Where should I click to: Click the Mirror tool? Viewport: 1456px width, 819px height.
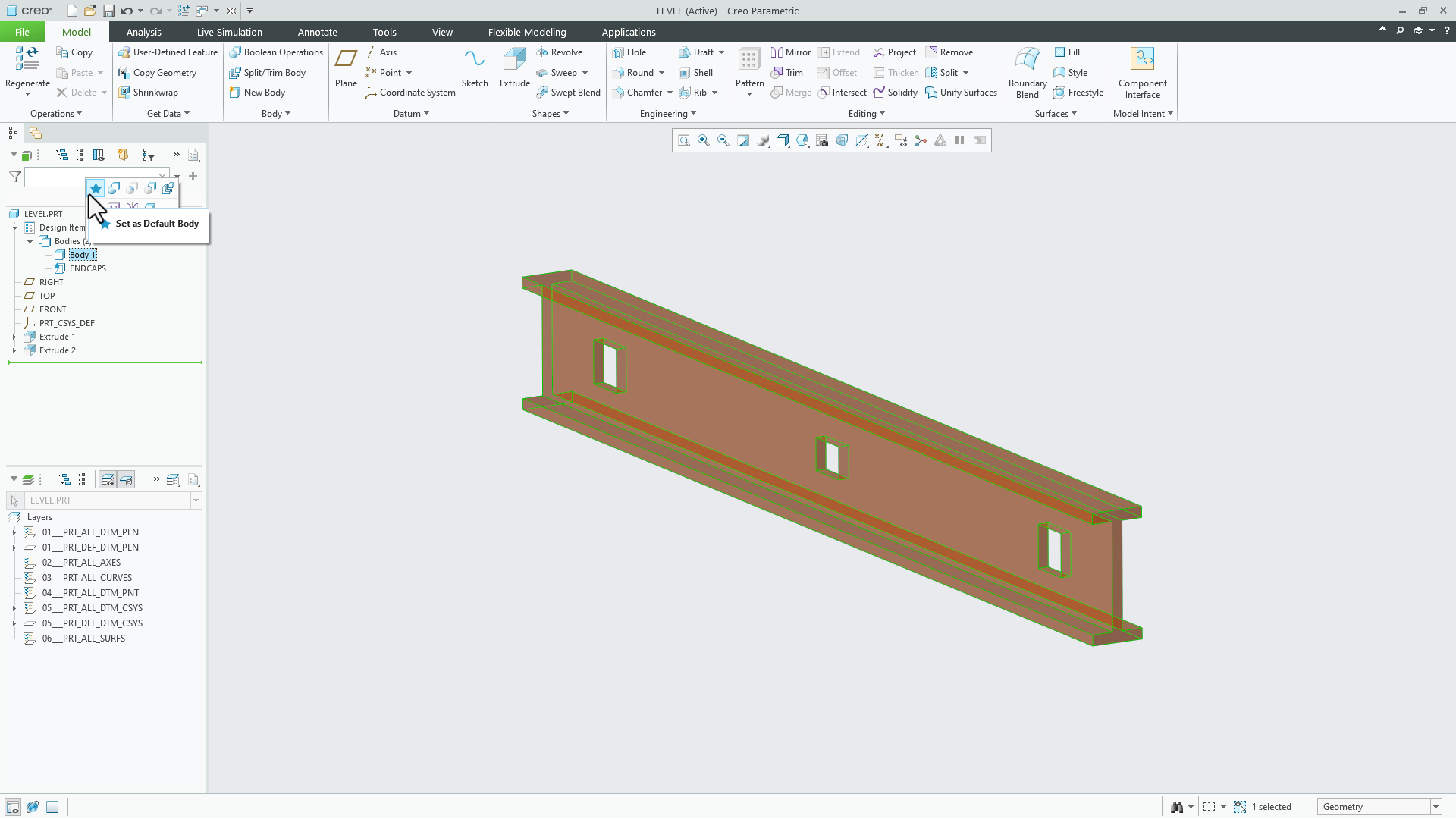coord(790,52)
